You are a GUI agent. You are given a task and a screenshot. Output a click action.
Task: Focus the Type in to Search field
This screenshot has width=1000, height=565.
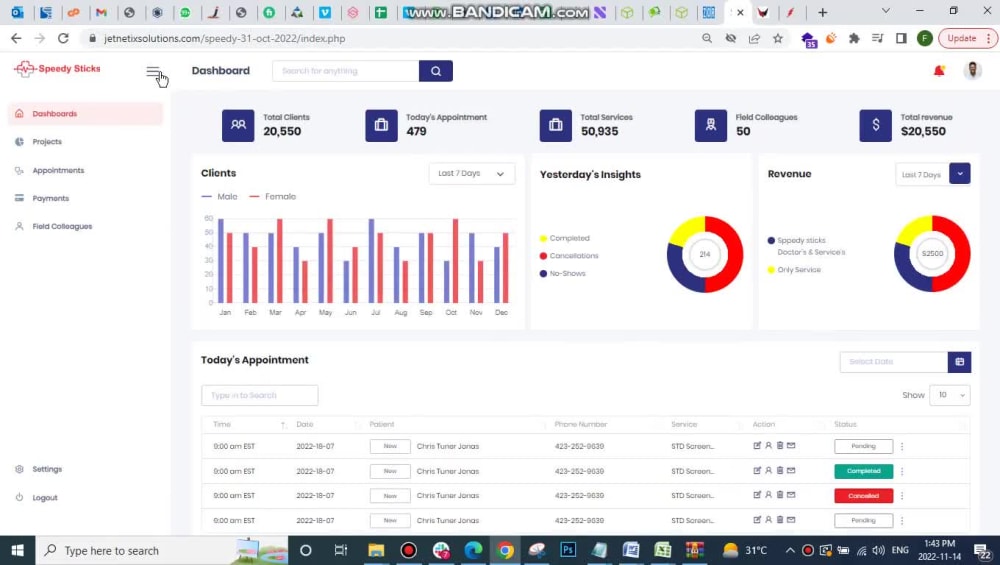(x=260, y=395)
